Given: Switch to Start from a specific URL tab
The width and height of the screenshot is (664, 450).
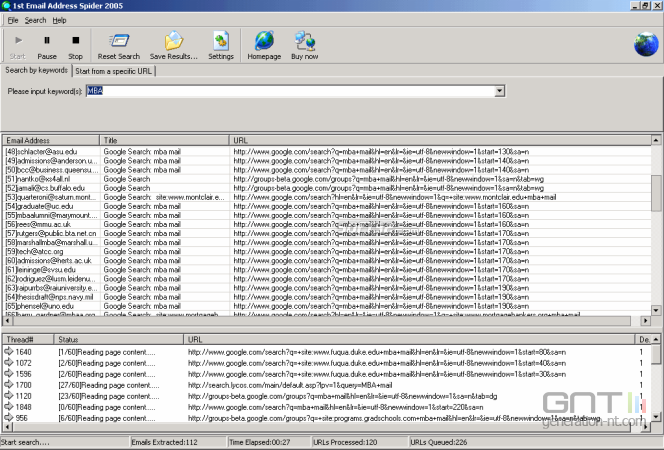Looking at the screenshot, I should (113, 71).
